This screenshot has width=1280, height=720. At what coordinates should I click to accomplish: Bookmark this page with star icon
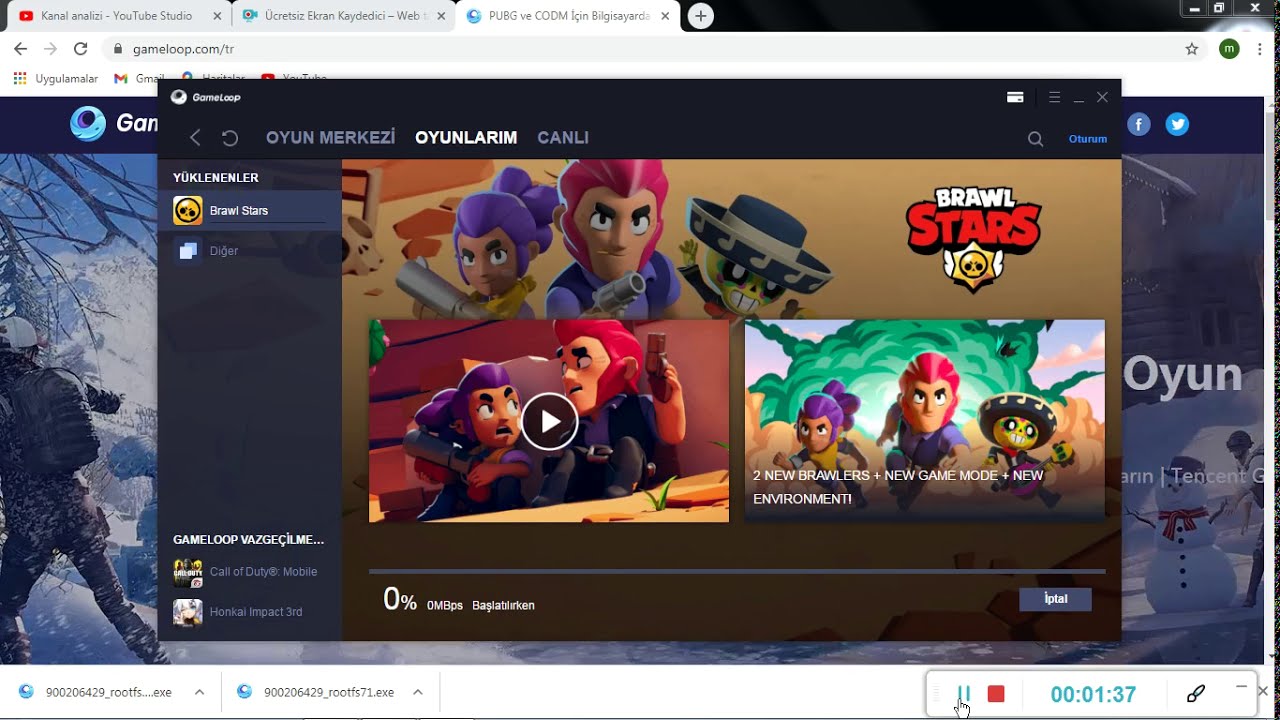pos(1191,48)
